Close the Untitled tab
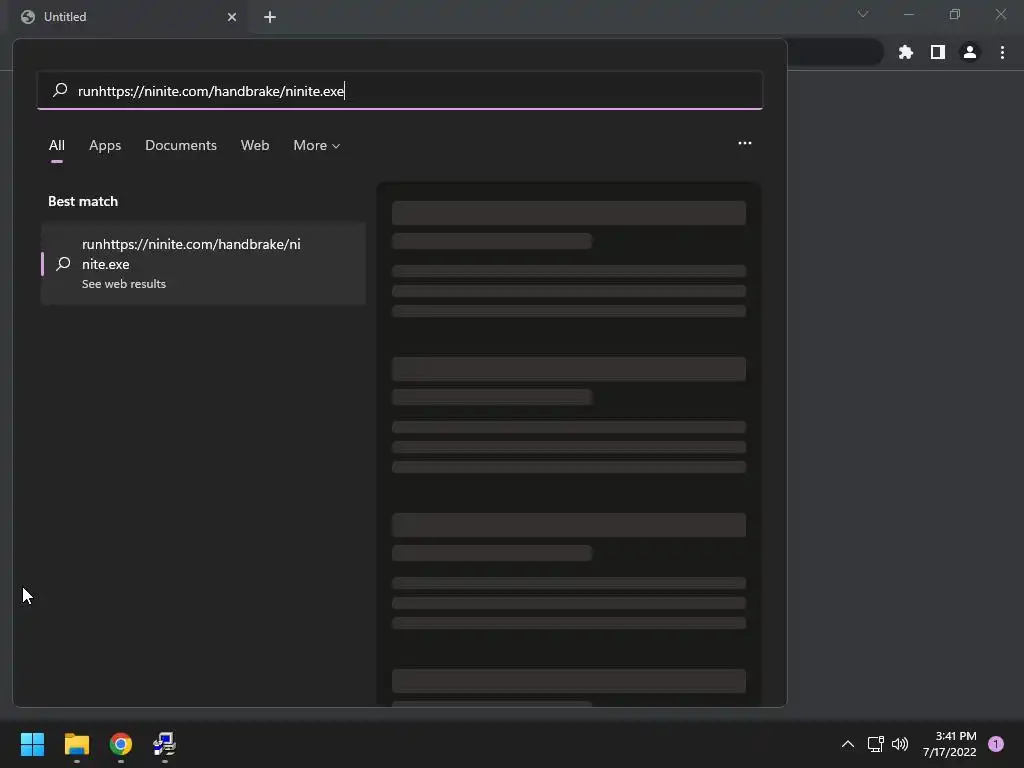1024x768 pixels. [232, 17]
